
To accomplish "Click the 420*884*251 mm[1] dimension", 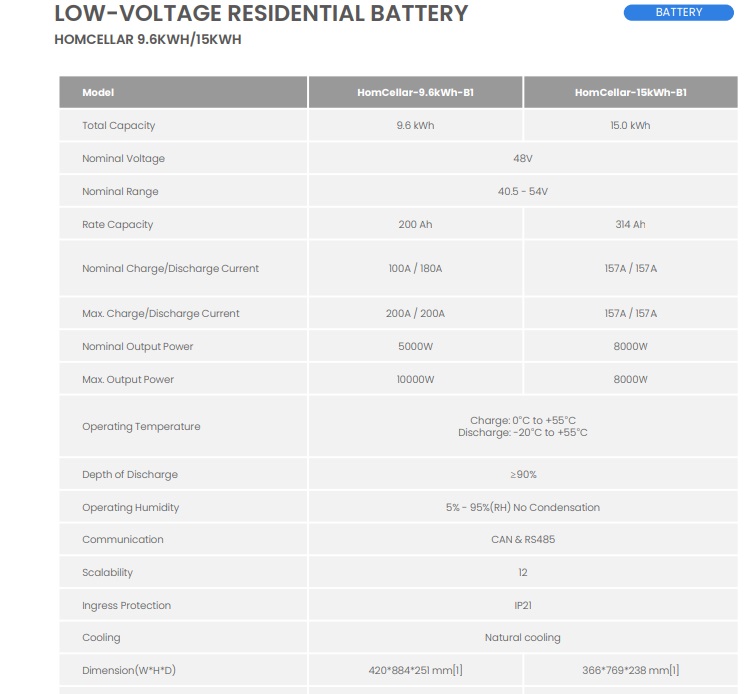I will tap(415, 670).
